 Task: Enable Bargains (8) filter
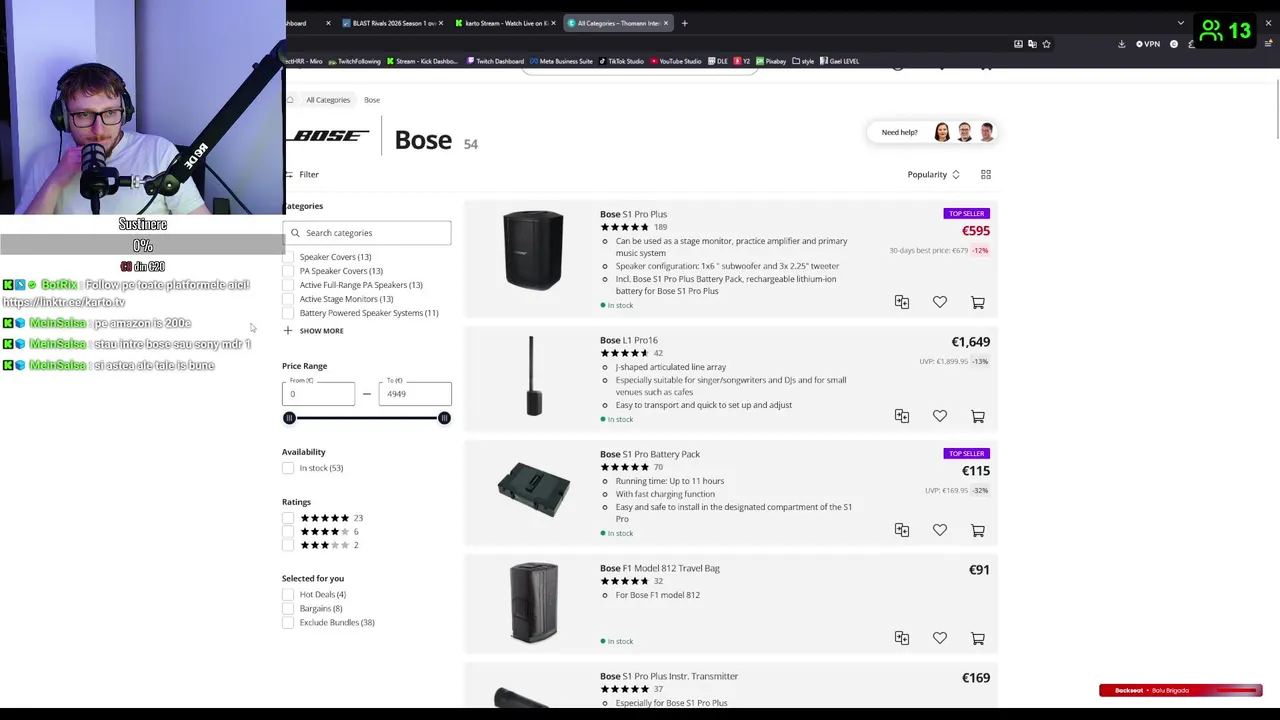289,608
